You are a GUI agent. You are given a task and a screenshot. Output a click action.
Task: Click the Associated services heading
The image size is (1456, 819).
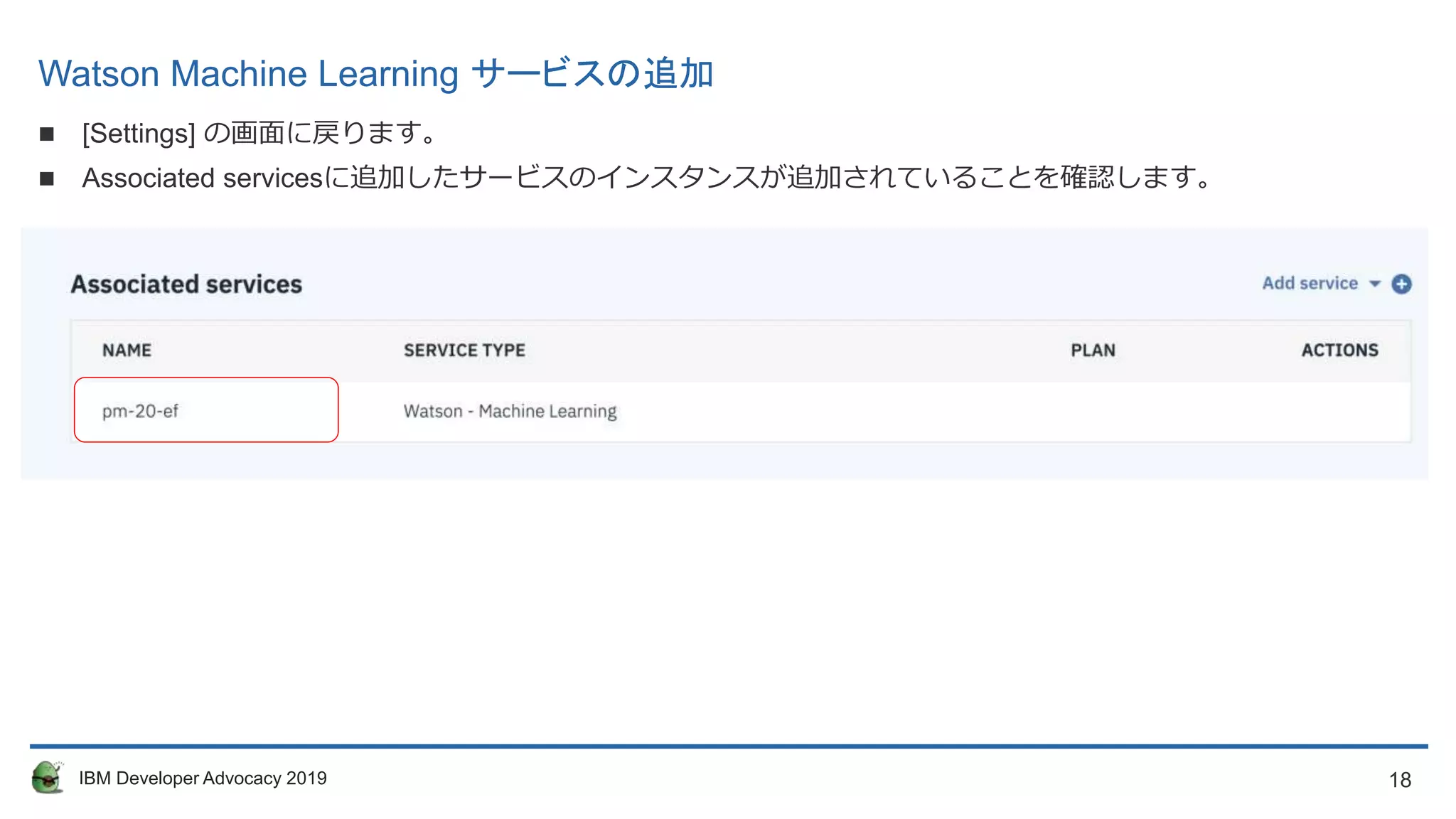pyautogui.click(x=186, y=284)
